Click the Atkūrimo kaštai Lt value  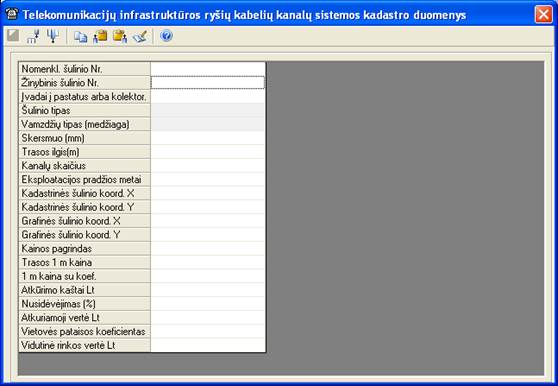(207, 290)
